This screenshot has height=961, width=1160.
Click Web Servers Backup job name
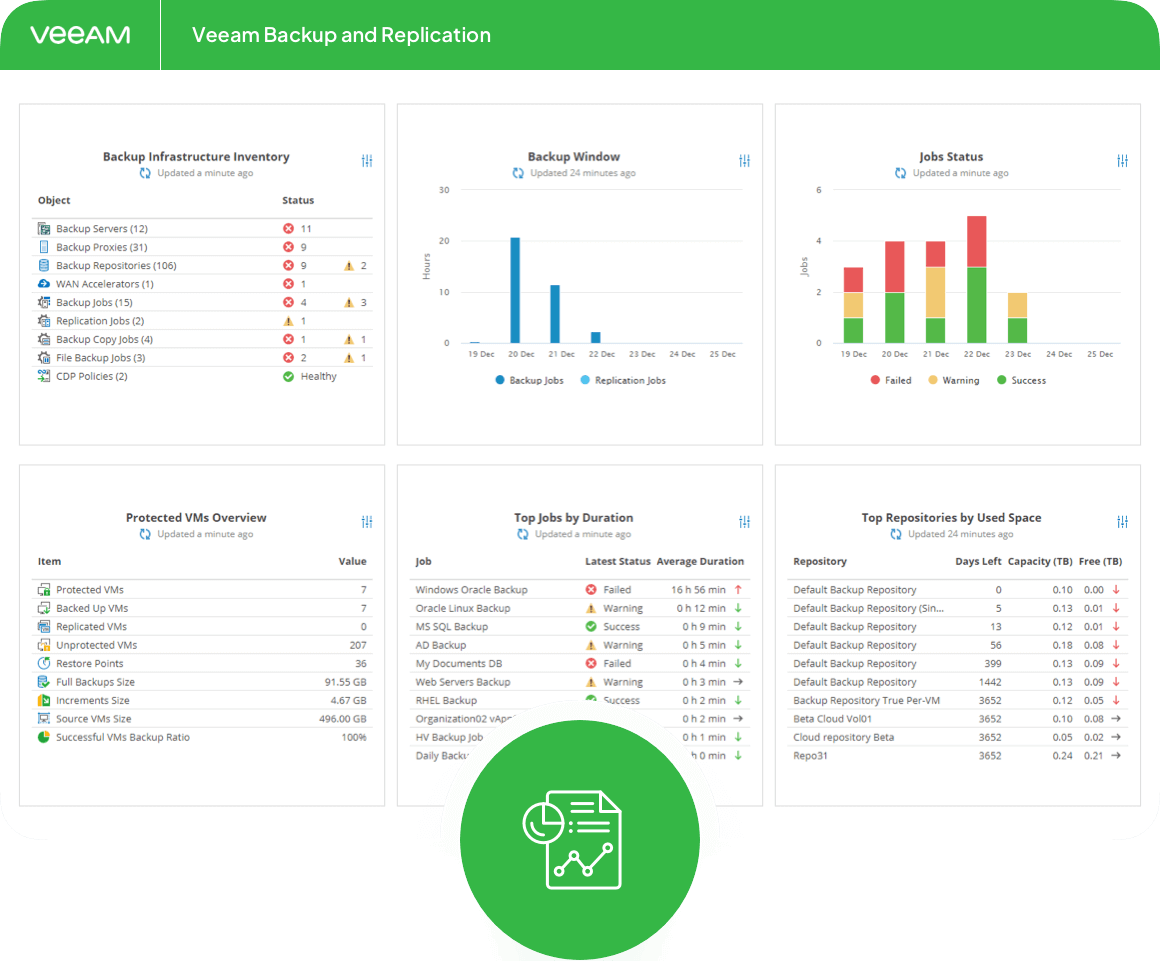(462, 682)
